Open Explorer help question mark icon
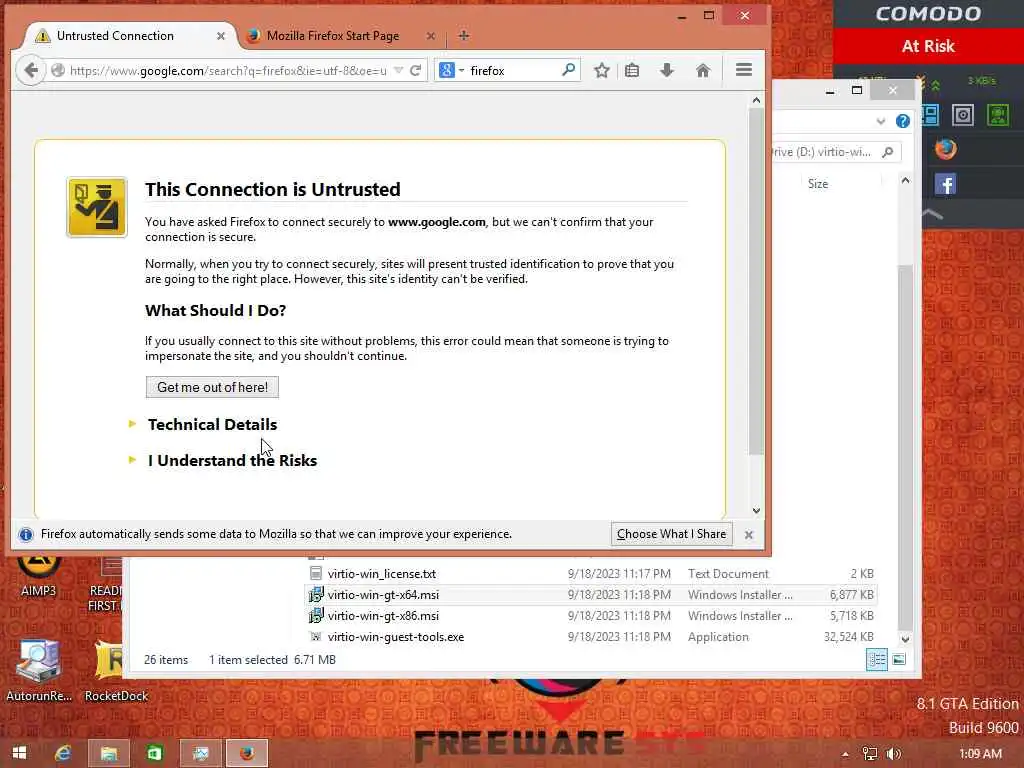 pos(903,121)
